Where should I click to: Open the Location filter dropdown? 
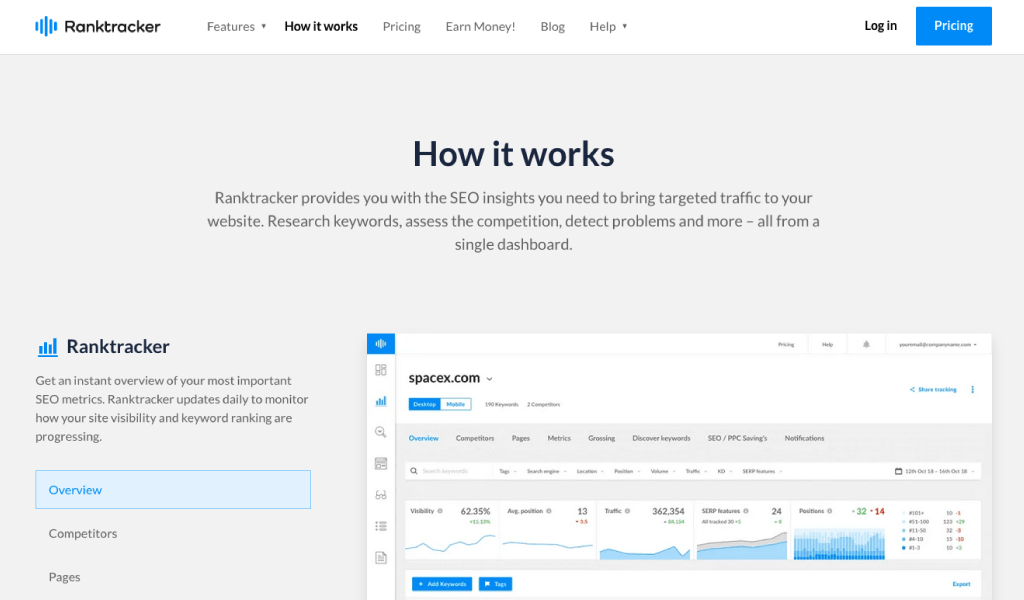tap(590, 471)
